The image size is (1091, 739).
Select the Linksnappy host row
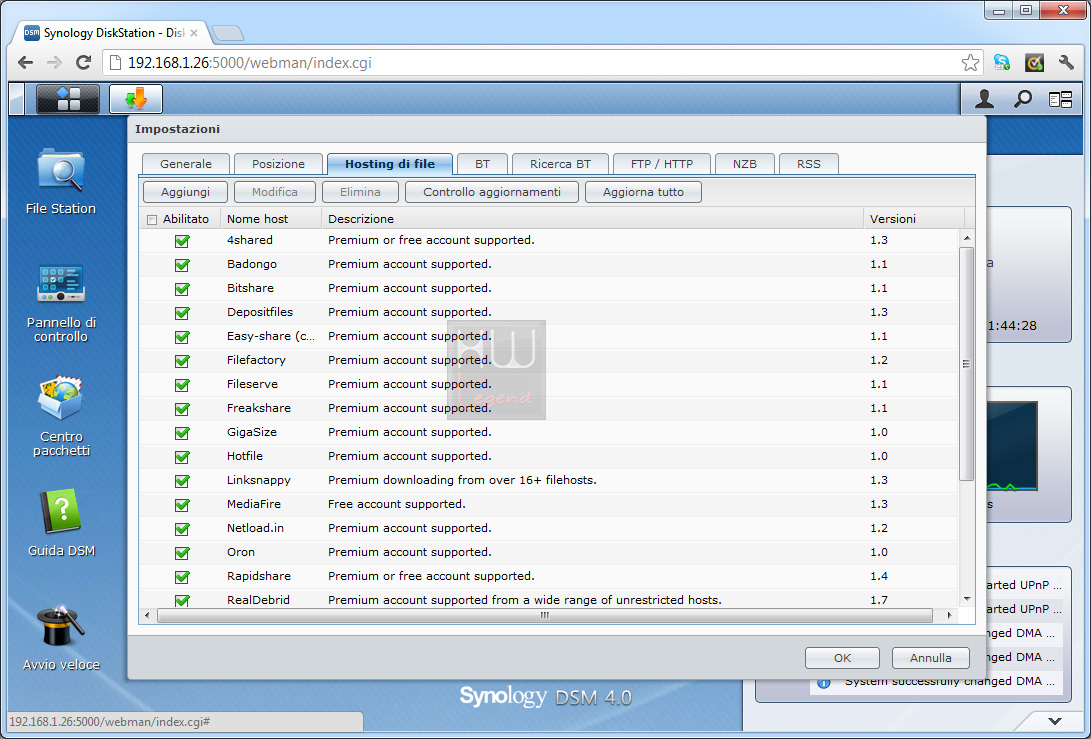[x=549, y=481]
